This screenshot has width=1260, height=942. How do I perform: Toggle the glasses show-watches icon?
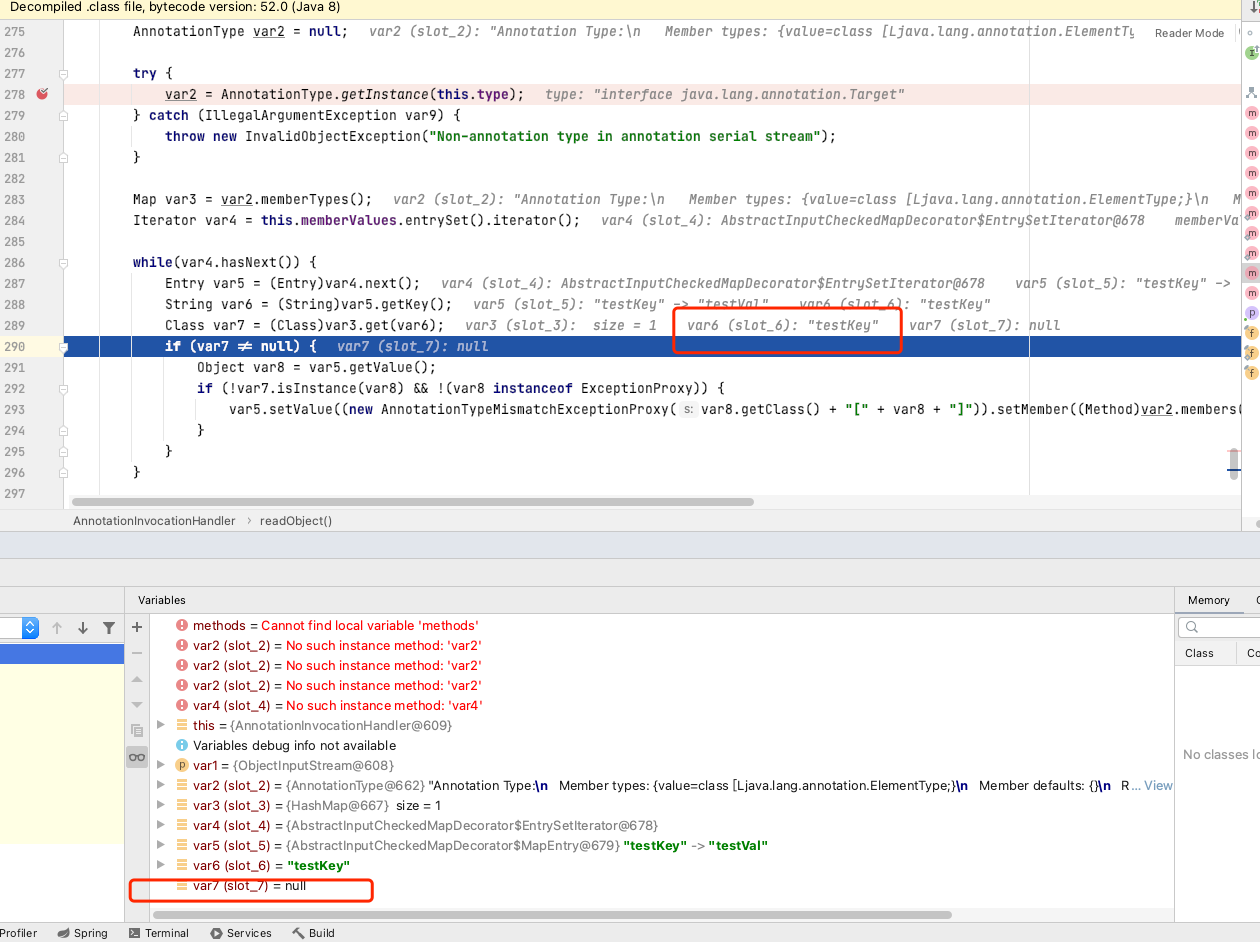[x=137, y=757]
